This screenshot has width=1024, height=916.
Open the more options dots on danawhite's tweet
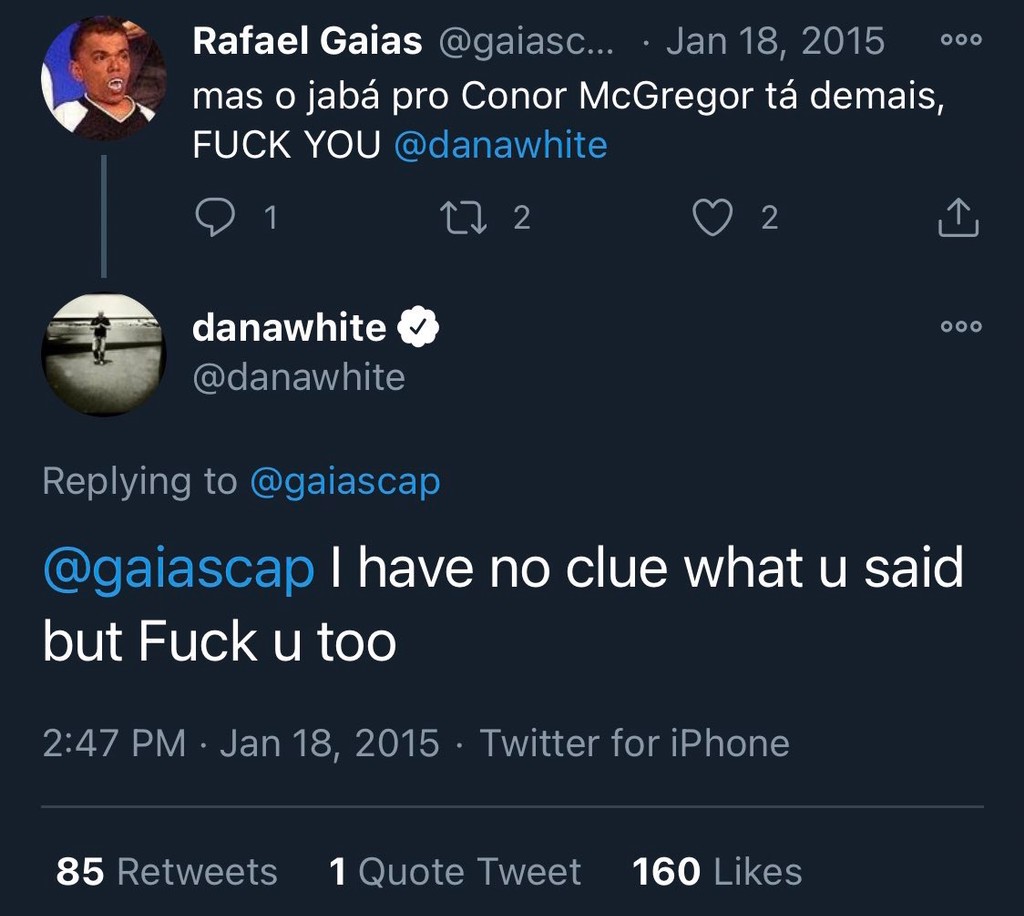[x=961, y=326]
